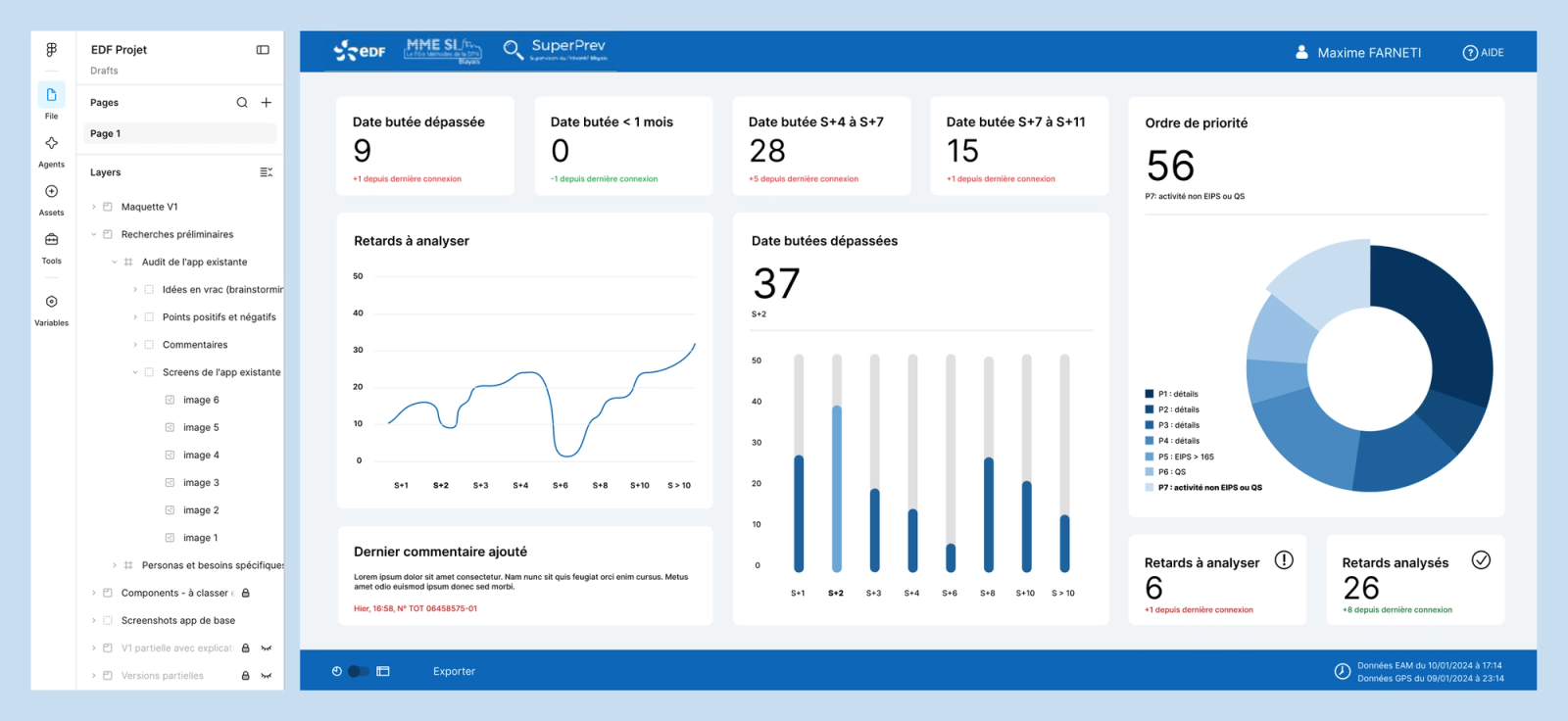Click the Retards analysés checkmark icon
This screenshot has width=1568, height=721.
pos(1481,559)
